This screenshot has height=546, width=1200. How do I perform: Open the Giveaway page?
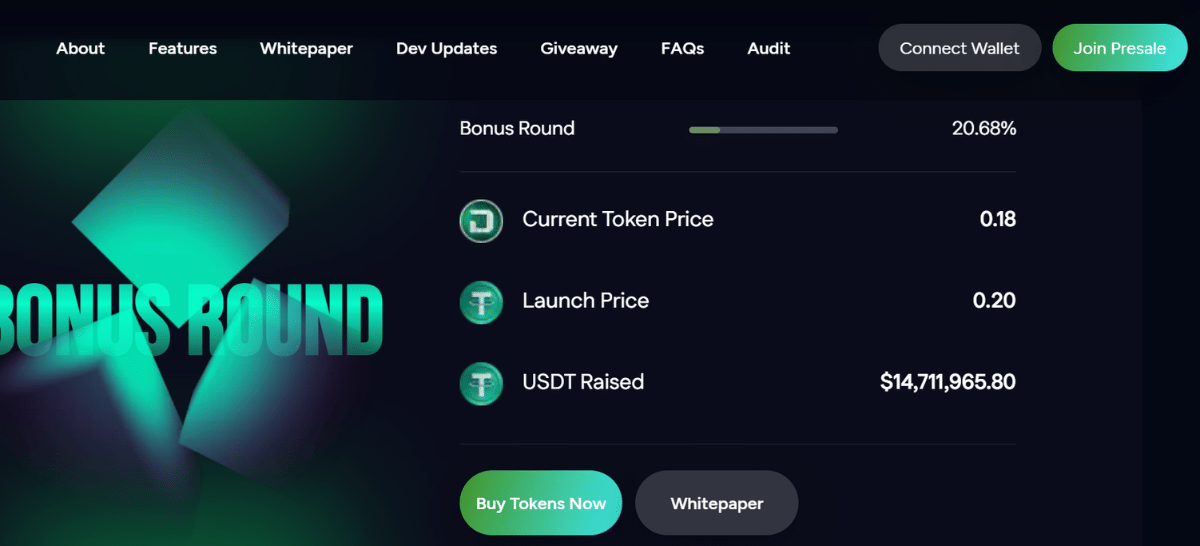click(579, 48)
